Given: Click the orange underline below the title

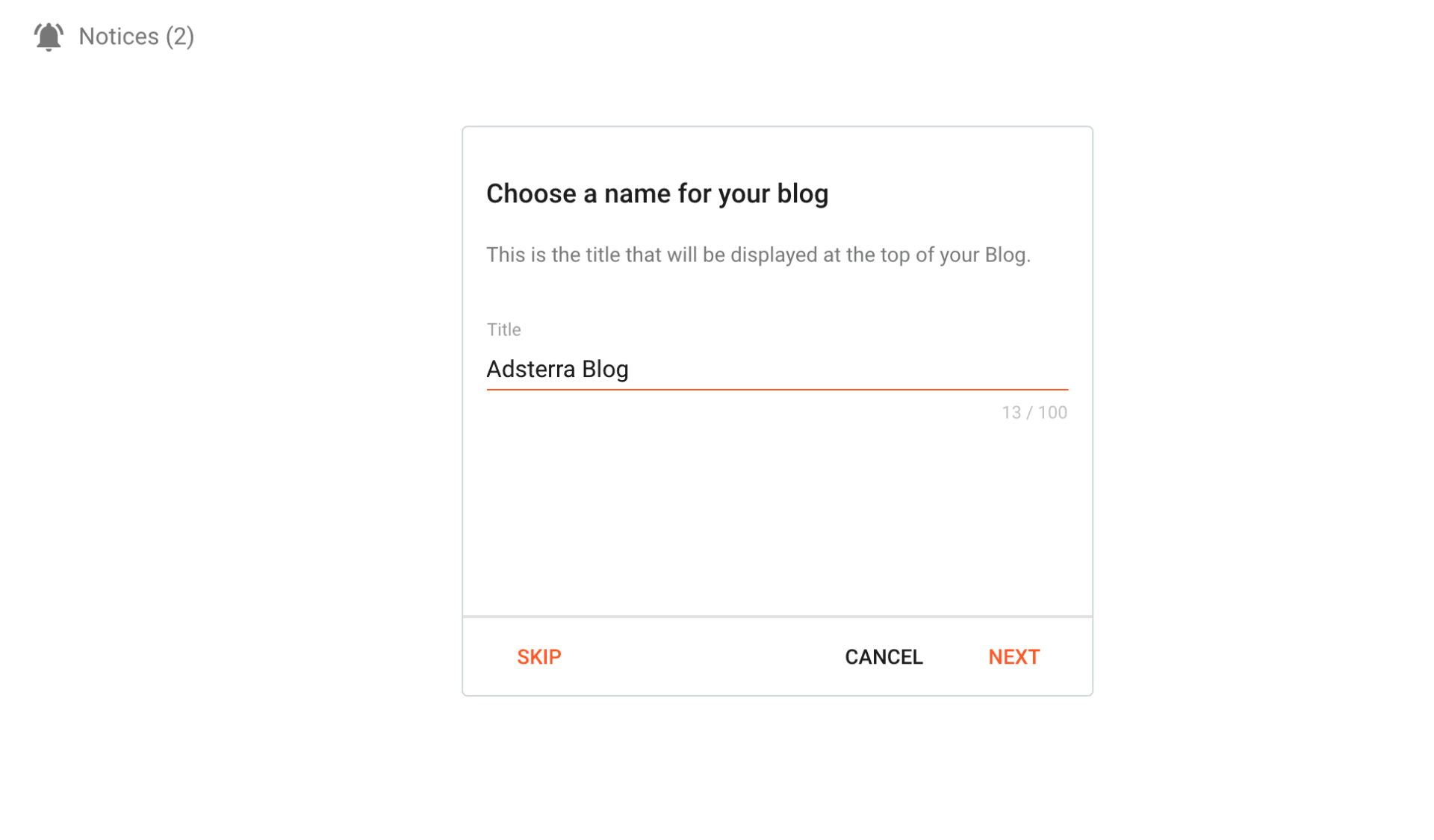Looking at the screenshot, I should coord(777,388).
